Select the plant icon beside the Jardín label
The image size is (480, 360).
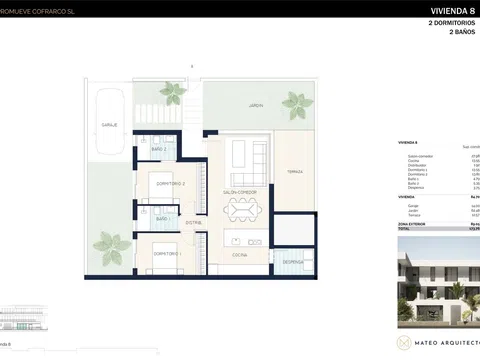(297, 105)
